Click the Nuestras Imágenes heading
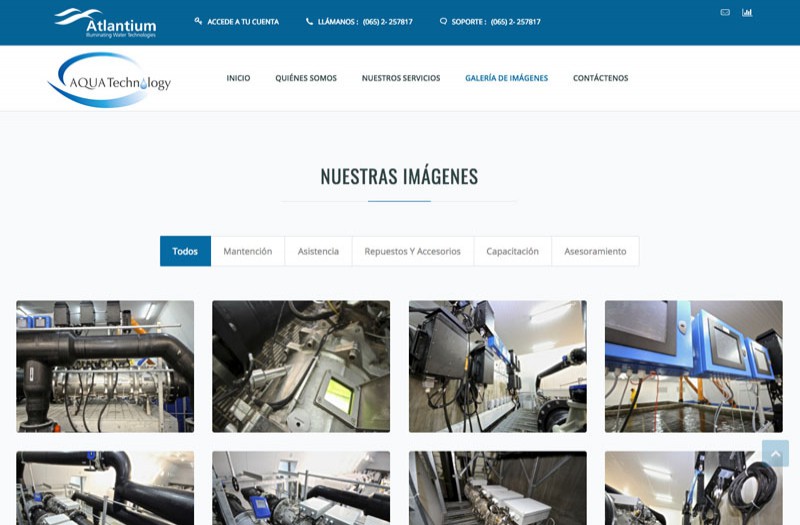Screen dimensions: 800x525 coord(399,177)
